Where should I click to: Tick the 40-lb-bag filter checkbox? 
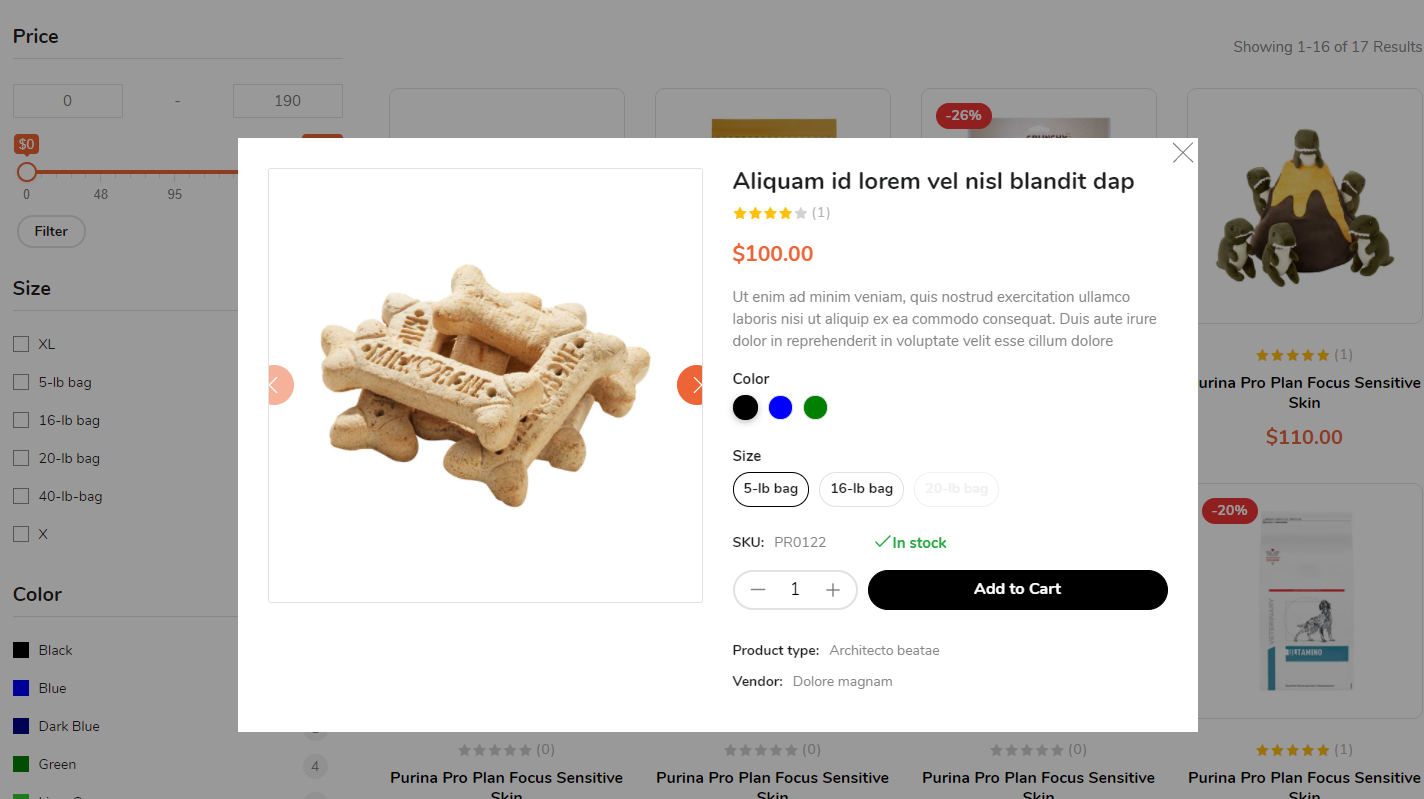[21, 496]
